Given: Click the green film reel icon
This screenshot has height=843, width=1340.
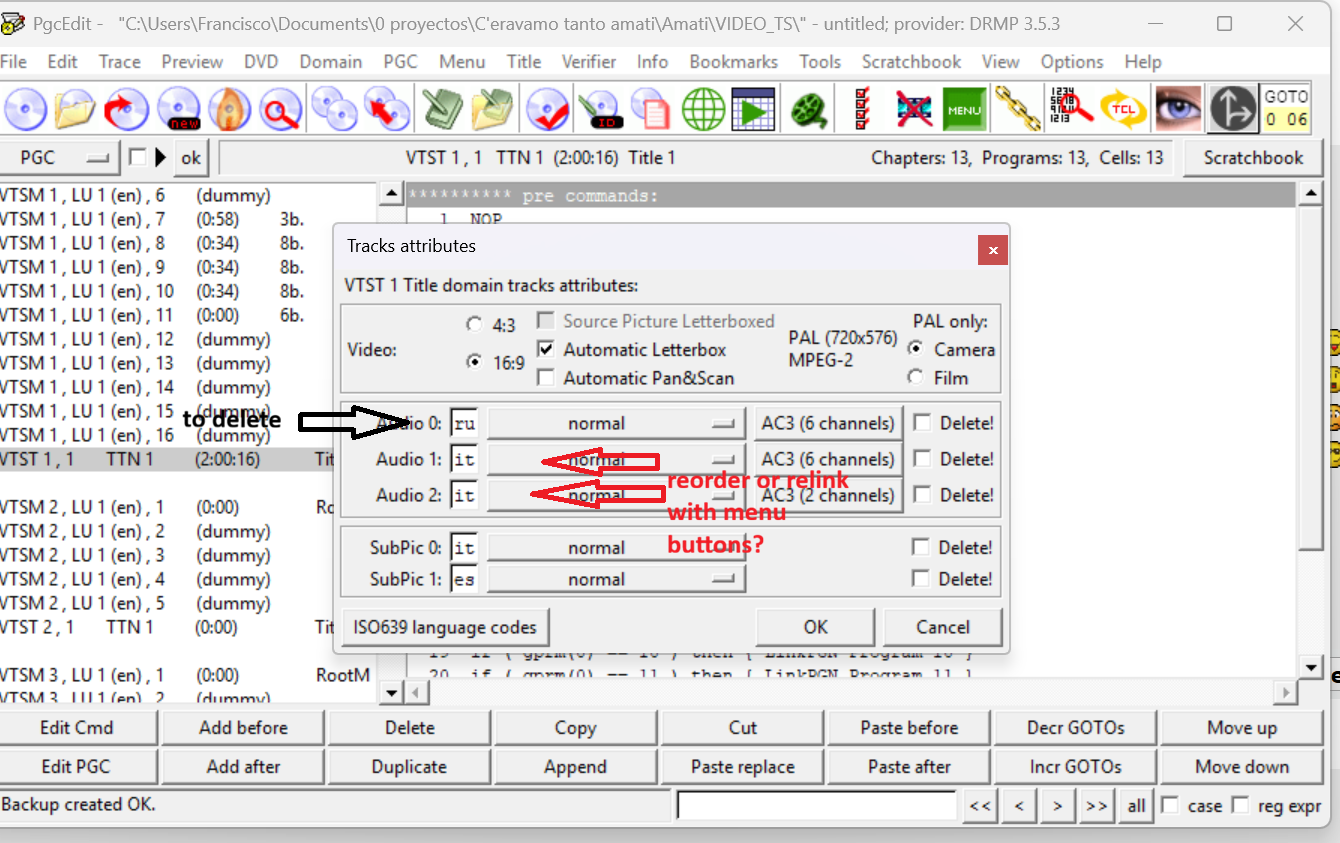Looking at the screenshot, I should point(809,109).
